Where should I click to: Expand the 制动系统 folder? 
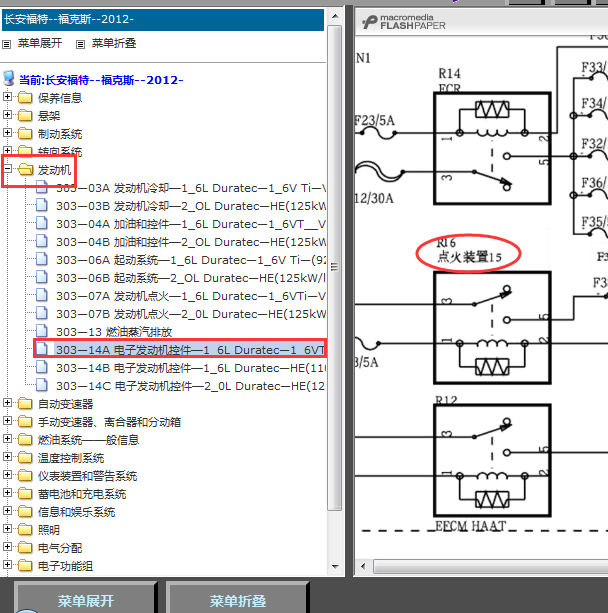7,133
